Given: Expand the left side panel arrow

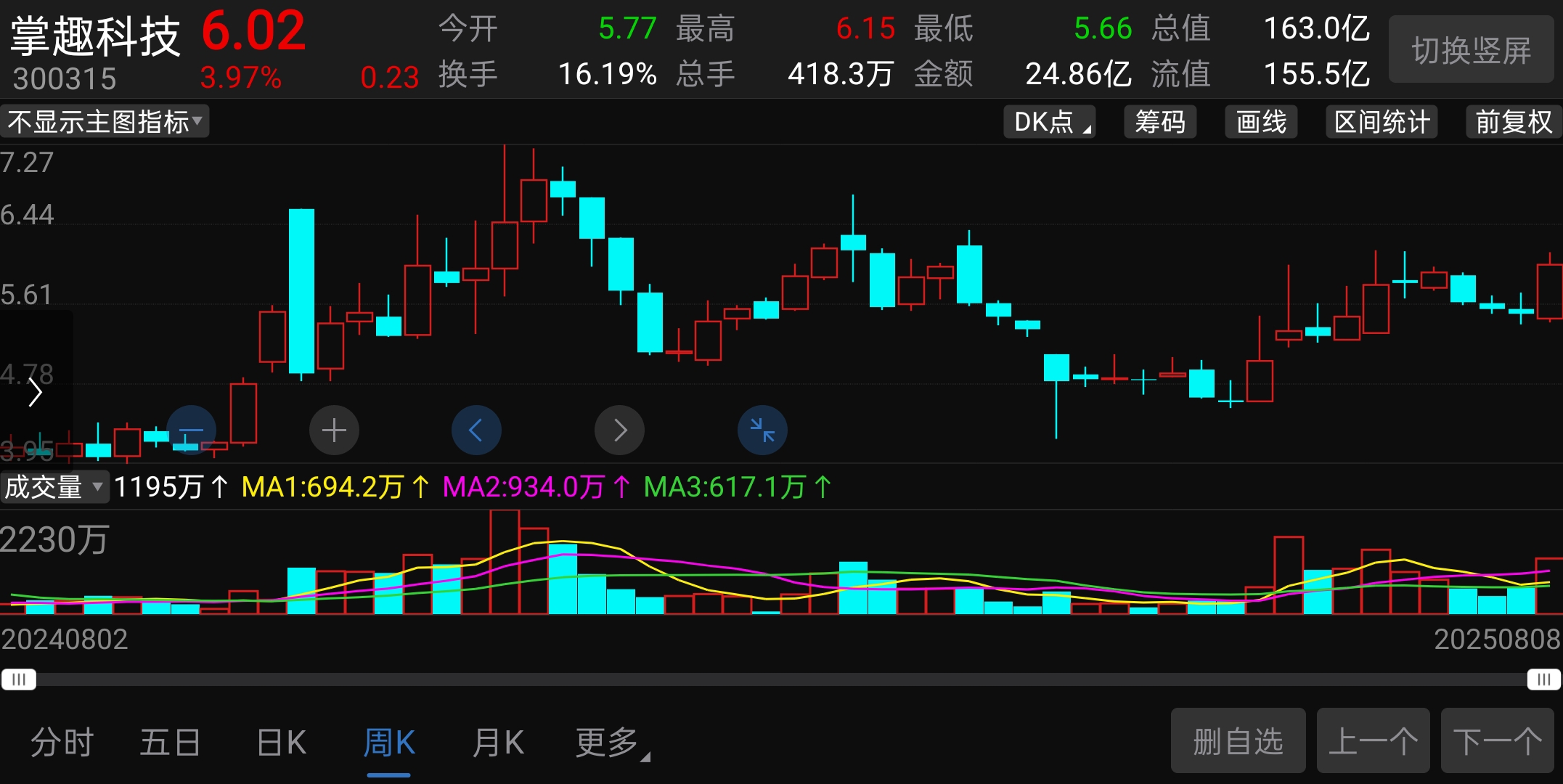Looking at the screenshot, I should [35, 393].
